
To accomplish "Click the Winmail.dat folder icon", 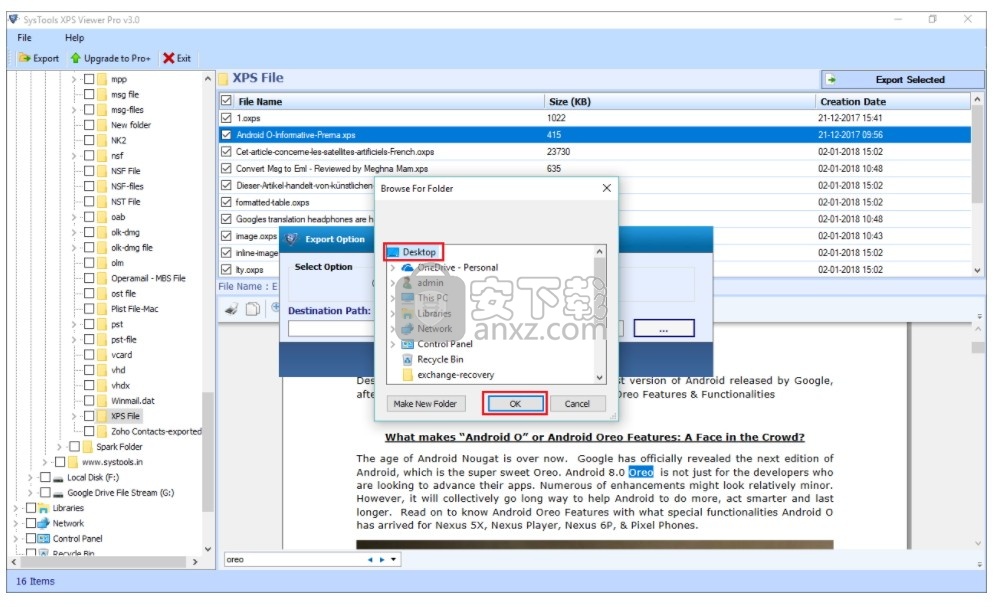I will point(102,401).
